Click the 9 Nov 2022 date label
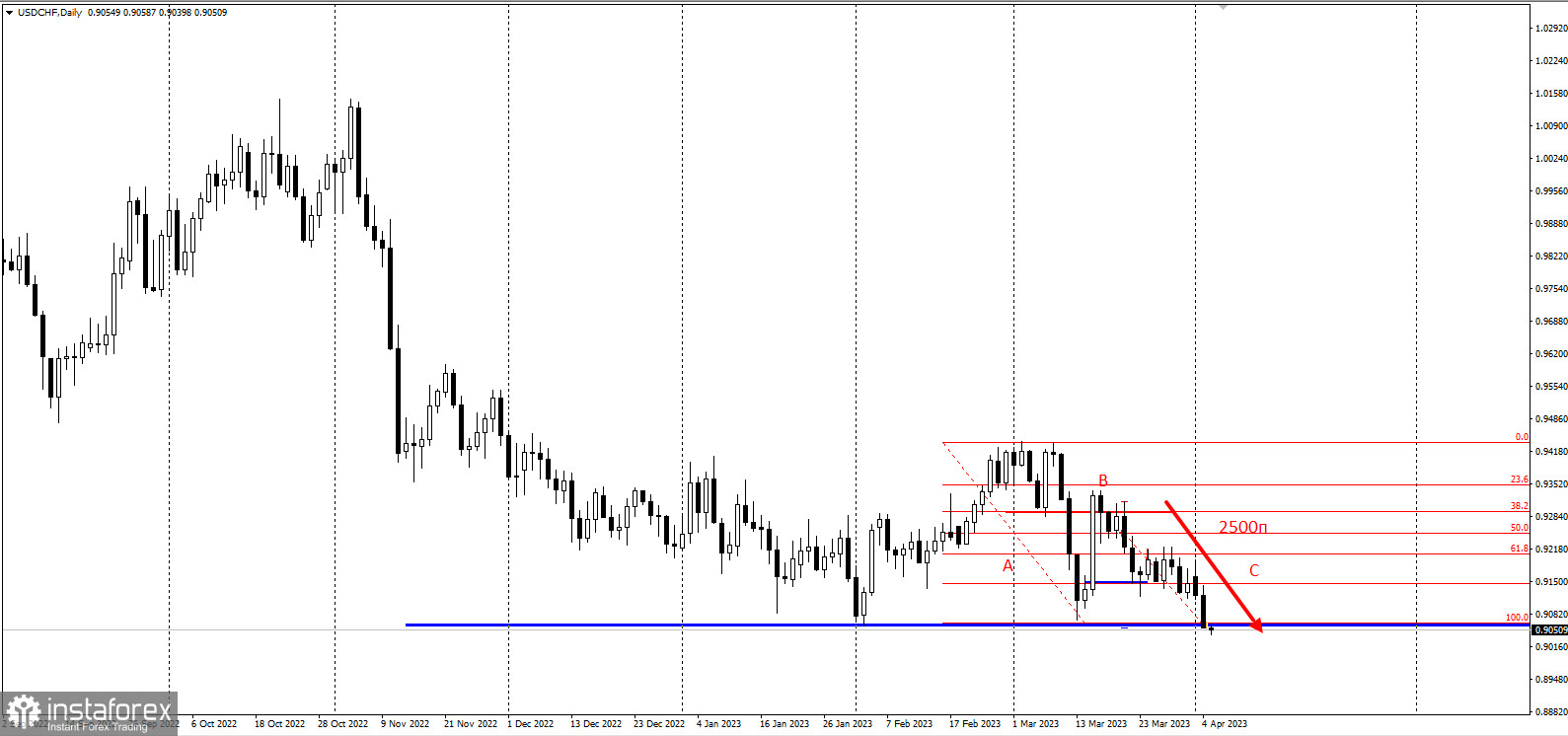Screen dimensions: 1568x736 tap(405, 724)
